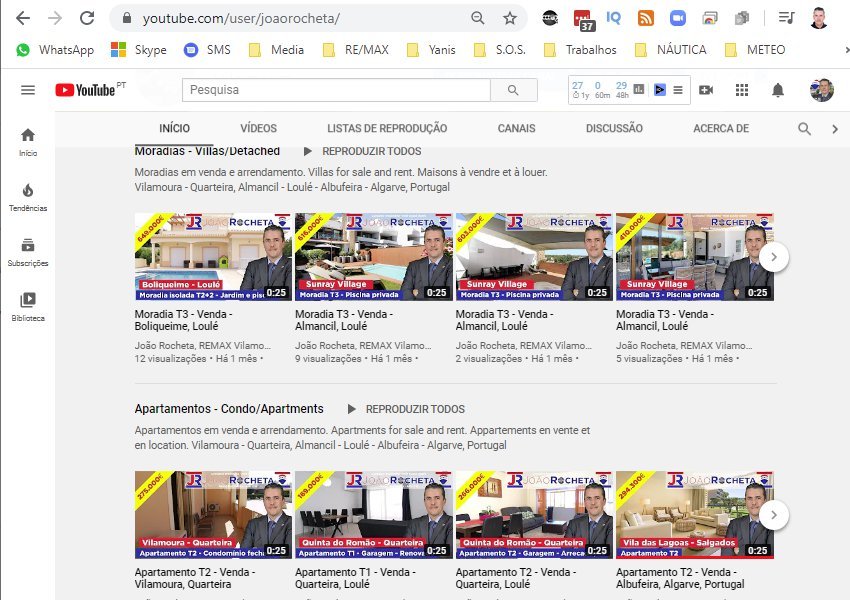Play the Vilamoura - Quarteira apartment thumbnail

click(x=213, y=515)
